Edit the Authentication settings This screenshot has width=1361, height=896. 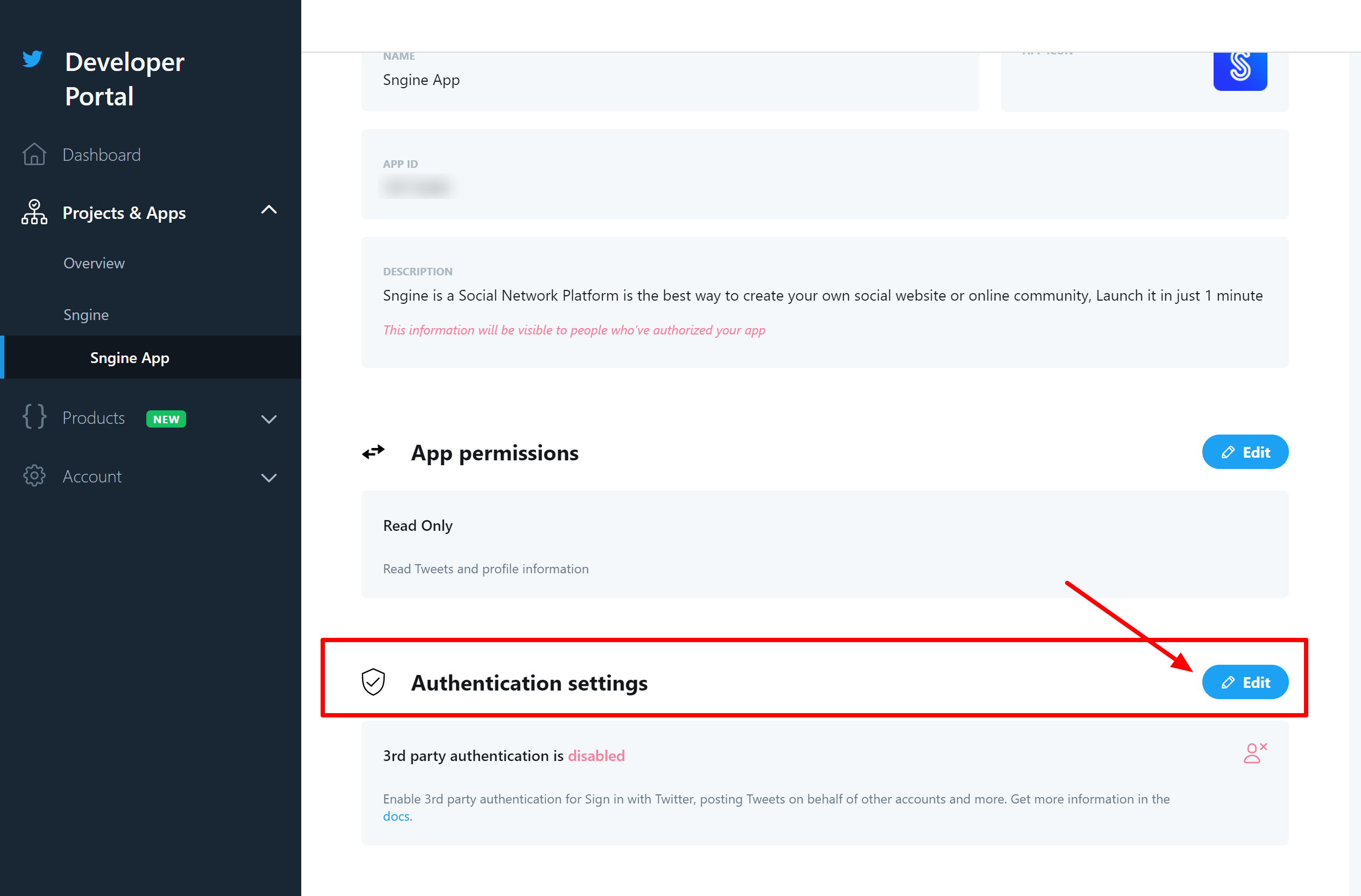tap(1245, 682)
